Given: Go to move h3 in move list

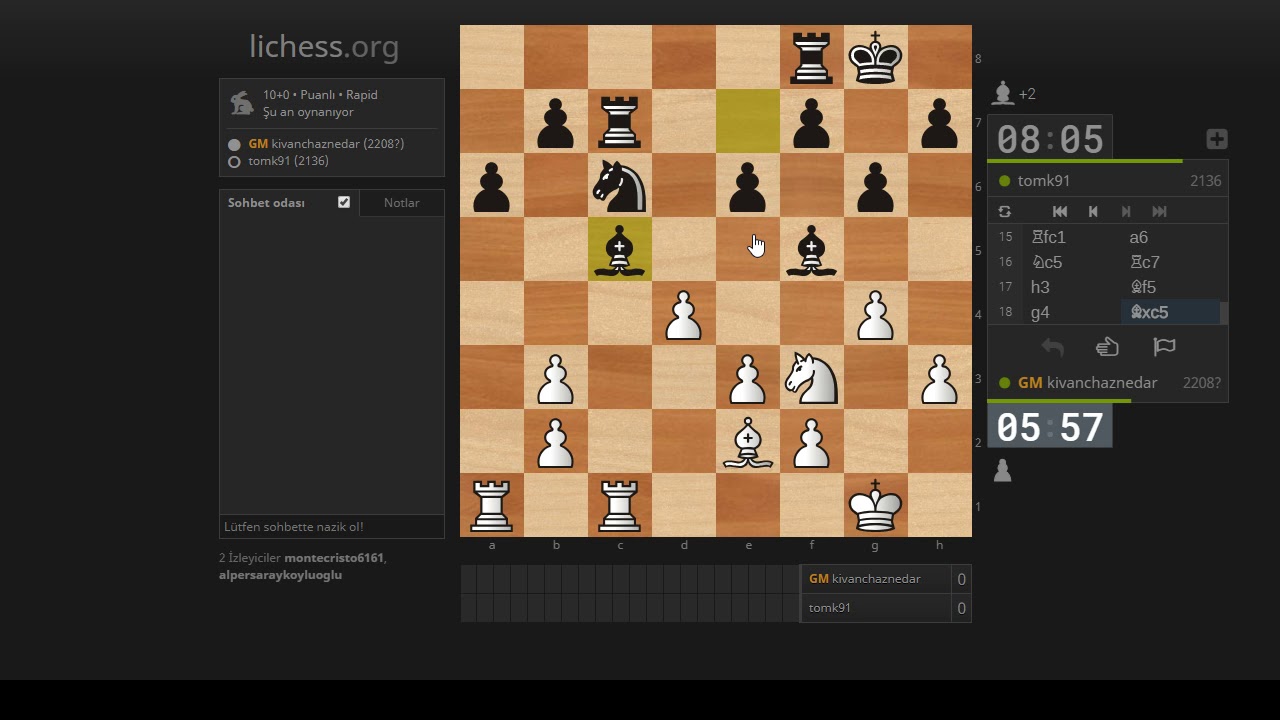Looking at the screenshot, I should (1071, 287).
